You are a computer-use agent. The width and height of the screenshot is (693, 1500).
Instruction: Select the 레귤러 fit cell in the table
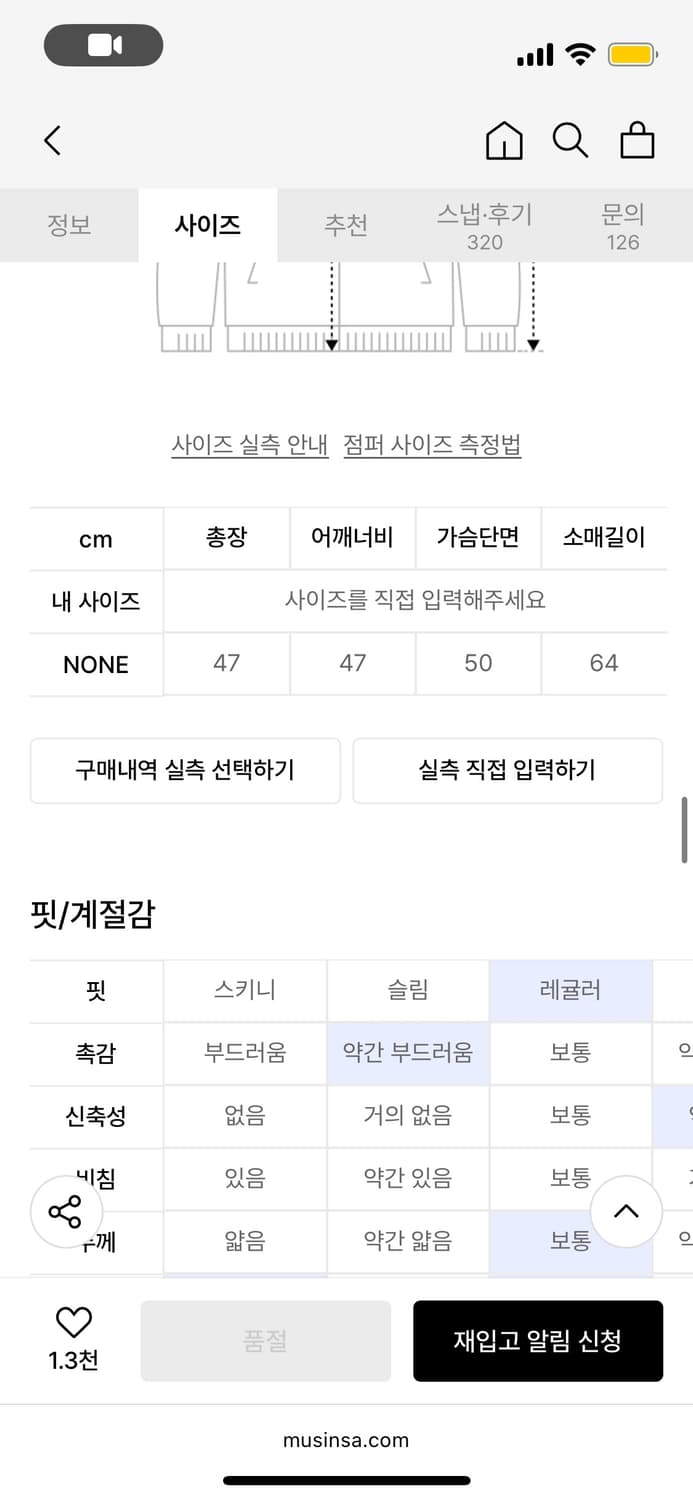(570, 990)
